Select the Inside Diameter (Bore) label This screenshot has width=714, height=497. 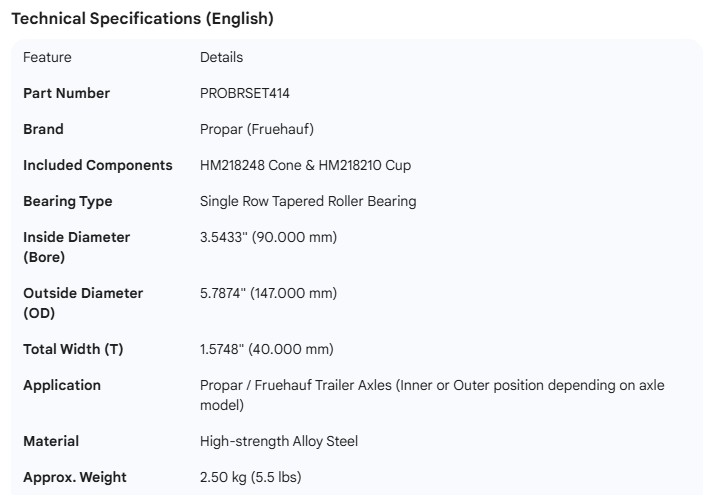click(x=77, y=247)
